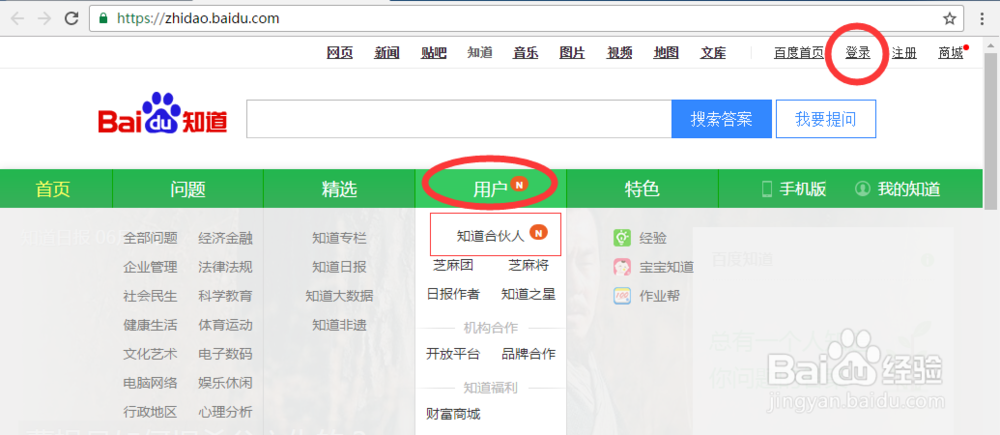Open 知道大数据 menu entry
The image size is (1000, 435).
(339, 297)
